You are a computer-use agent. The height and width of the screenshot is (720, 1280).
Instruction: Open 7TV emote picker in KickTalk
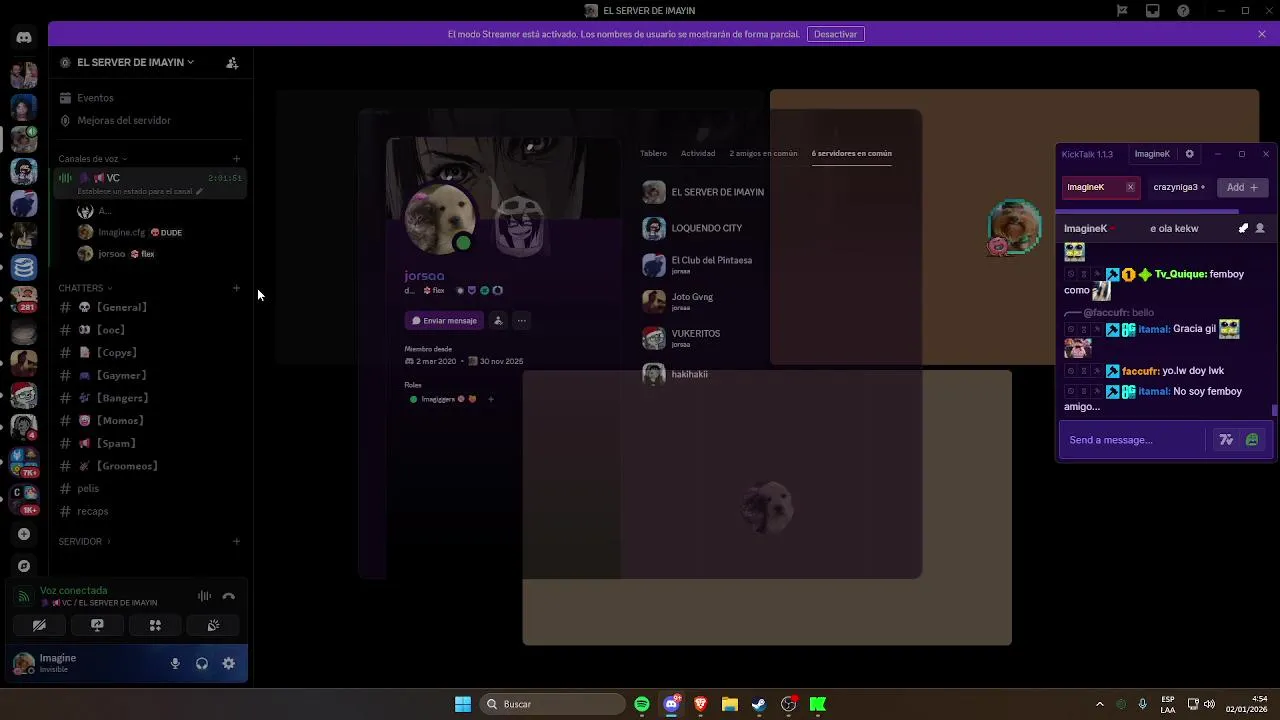click(1226, 440)
